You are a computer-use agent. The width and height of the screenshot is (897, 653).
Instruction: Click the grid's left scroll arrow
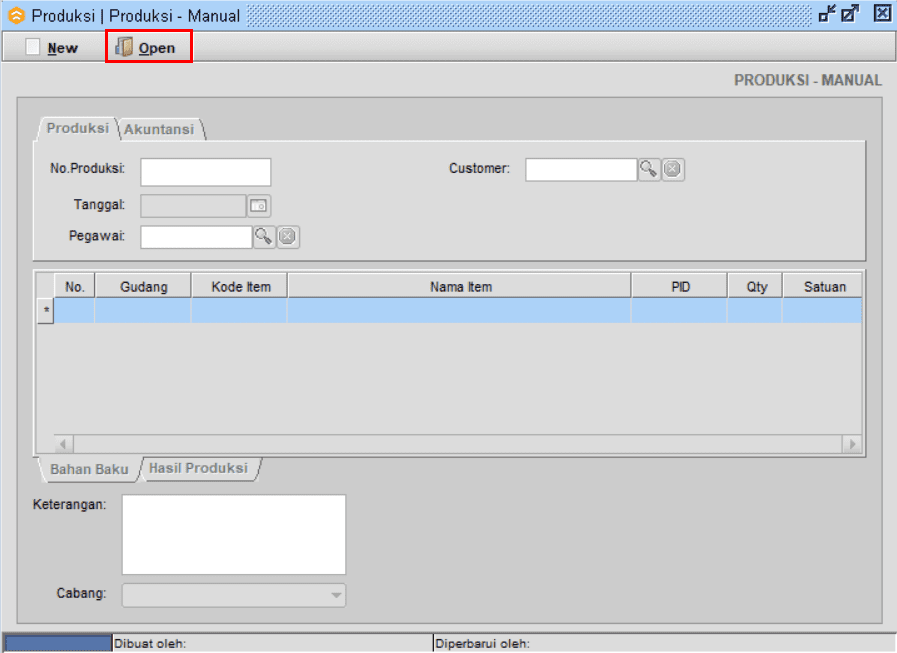[63, 444]
